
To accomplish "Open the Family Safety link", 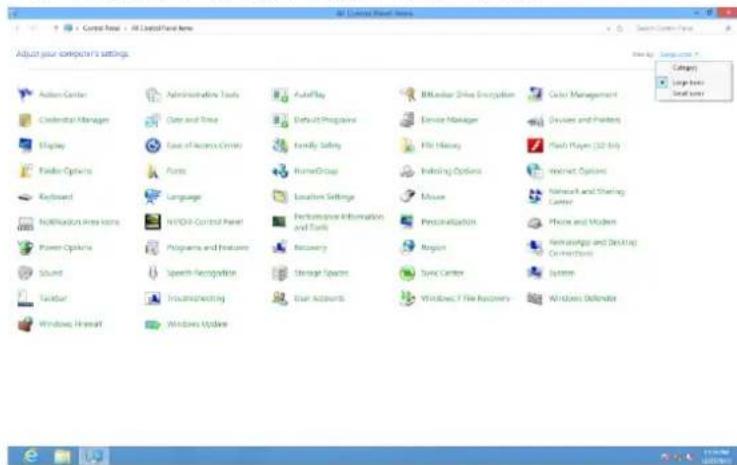I will (317, 145).
